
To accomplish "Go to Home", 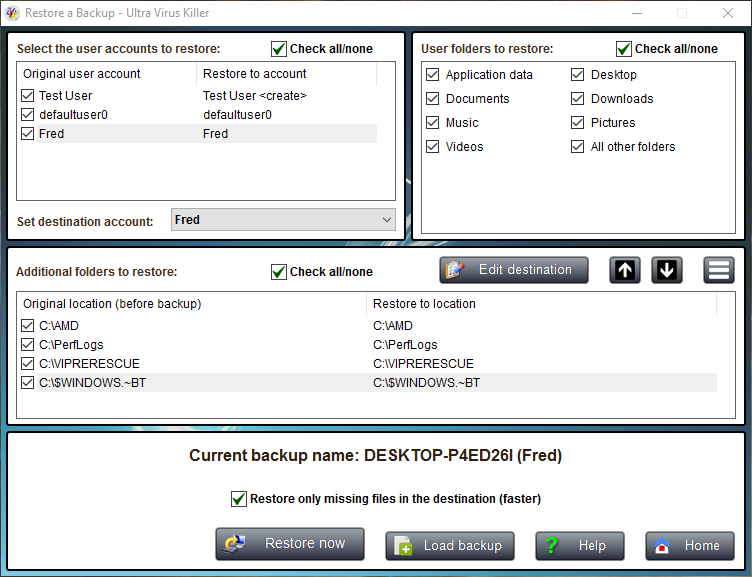I will pyautogui.click(x=690, y=546).
